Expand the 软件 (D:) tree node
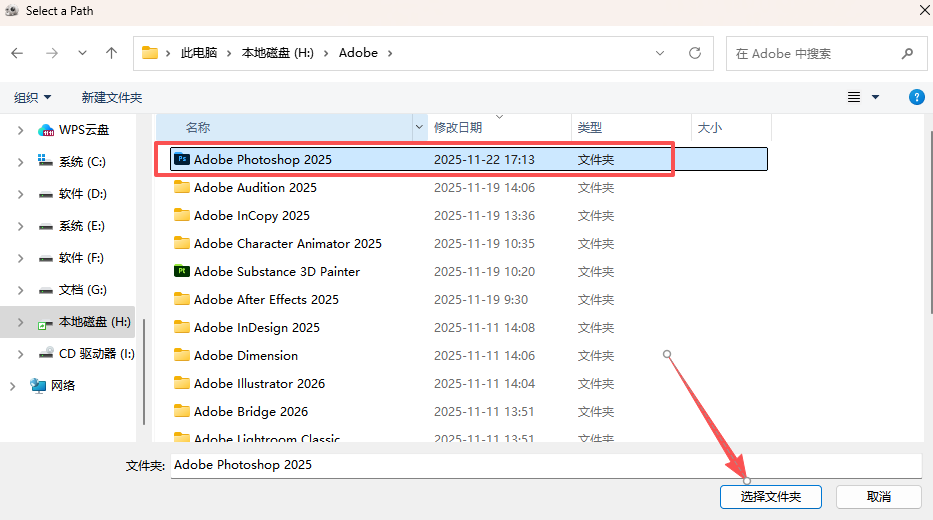933x520 pixels. (x=20, y=194)
